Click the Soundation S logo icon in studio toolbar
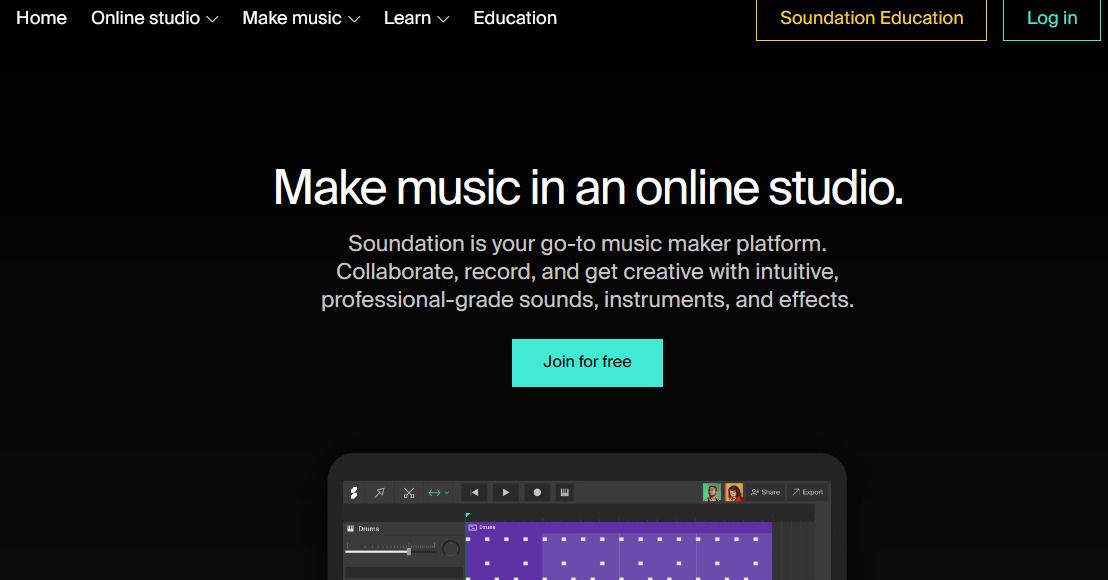Screen dimensions: 1108x580 pos(353,492)
